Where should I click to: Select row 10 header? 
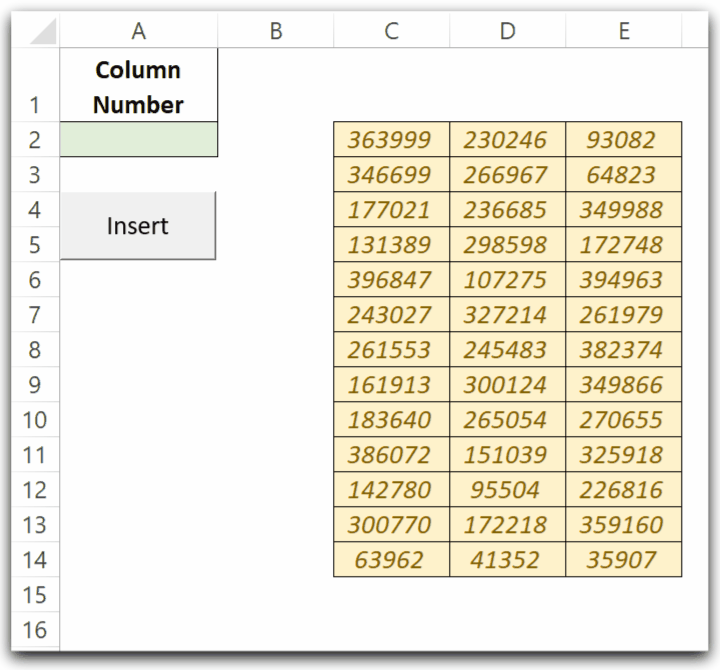tap(35, 419)
